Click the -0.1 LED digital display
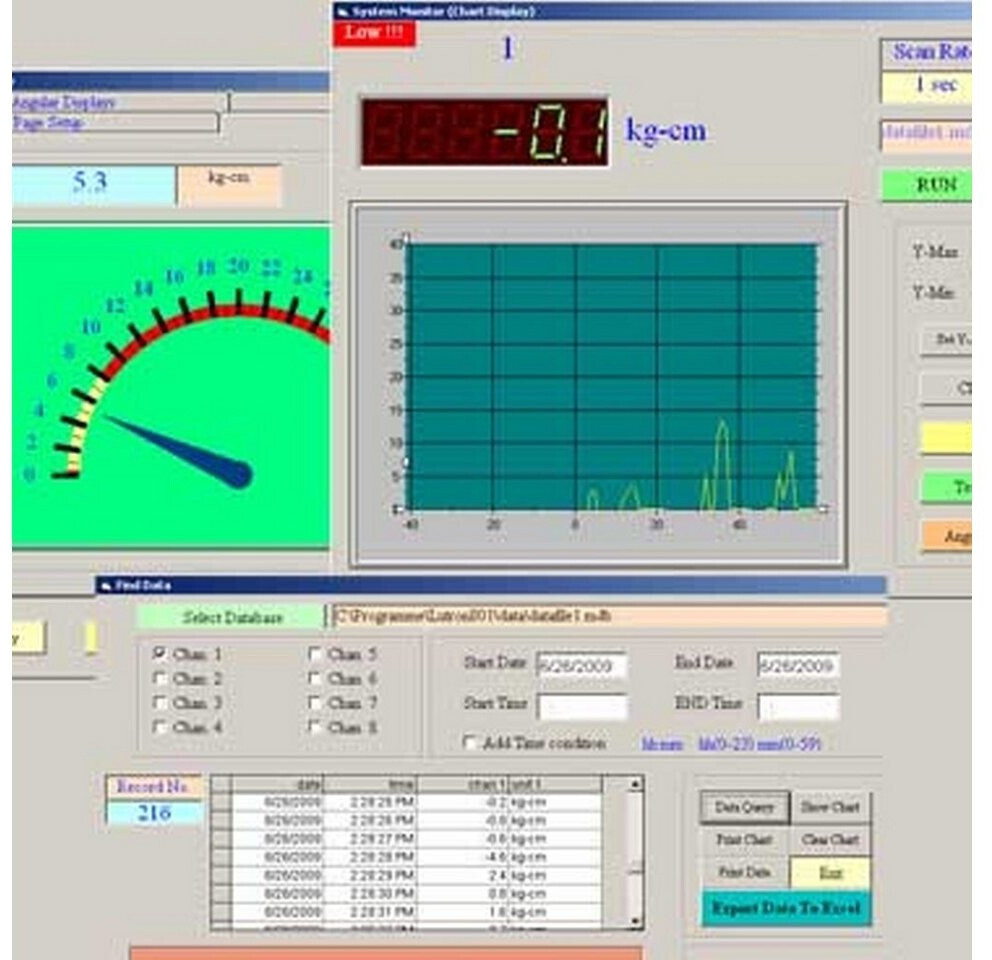 pyautogui.click(x=485, y=132)
